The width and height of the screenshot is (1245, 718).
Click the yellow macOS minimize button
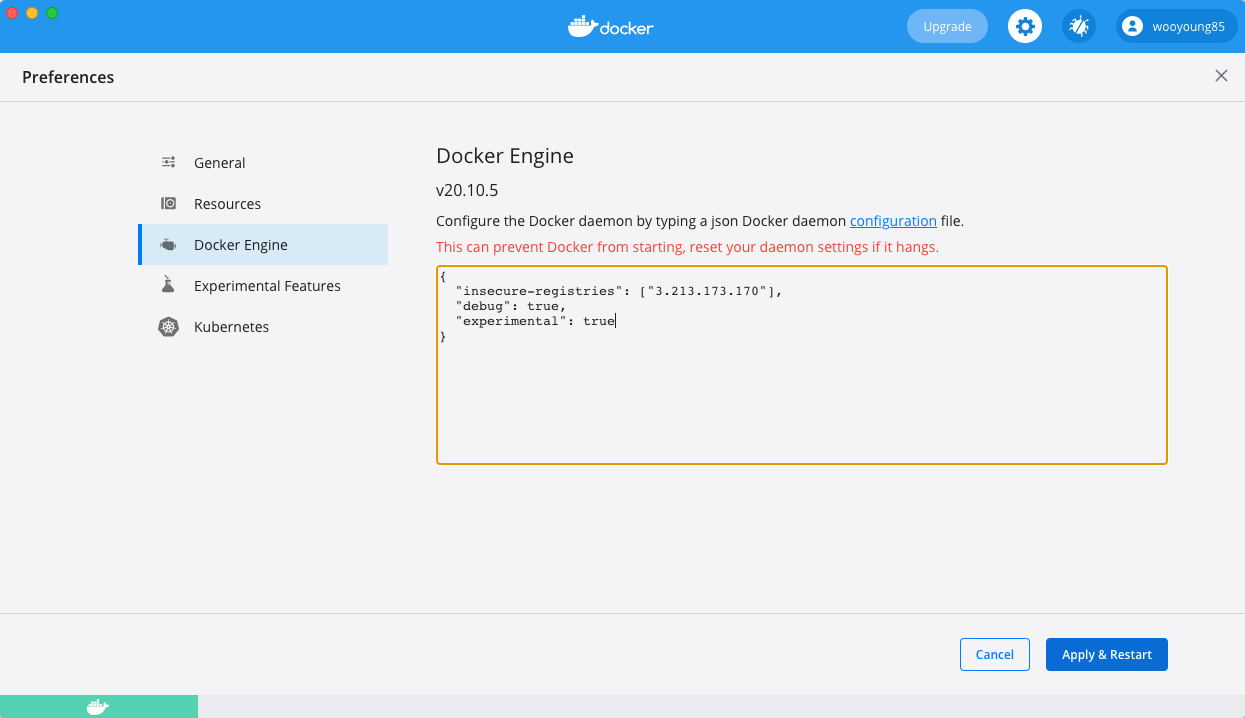point(32,13)
